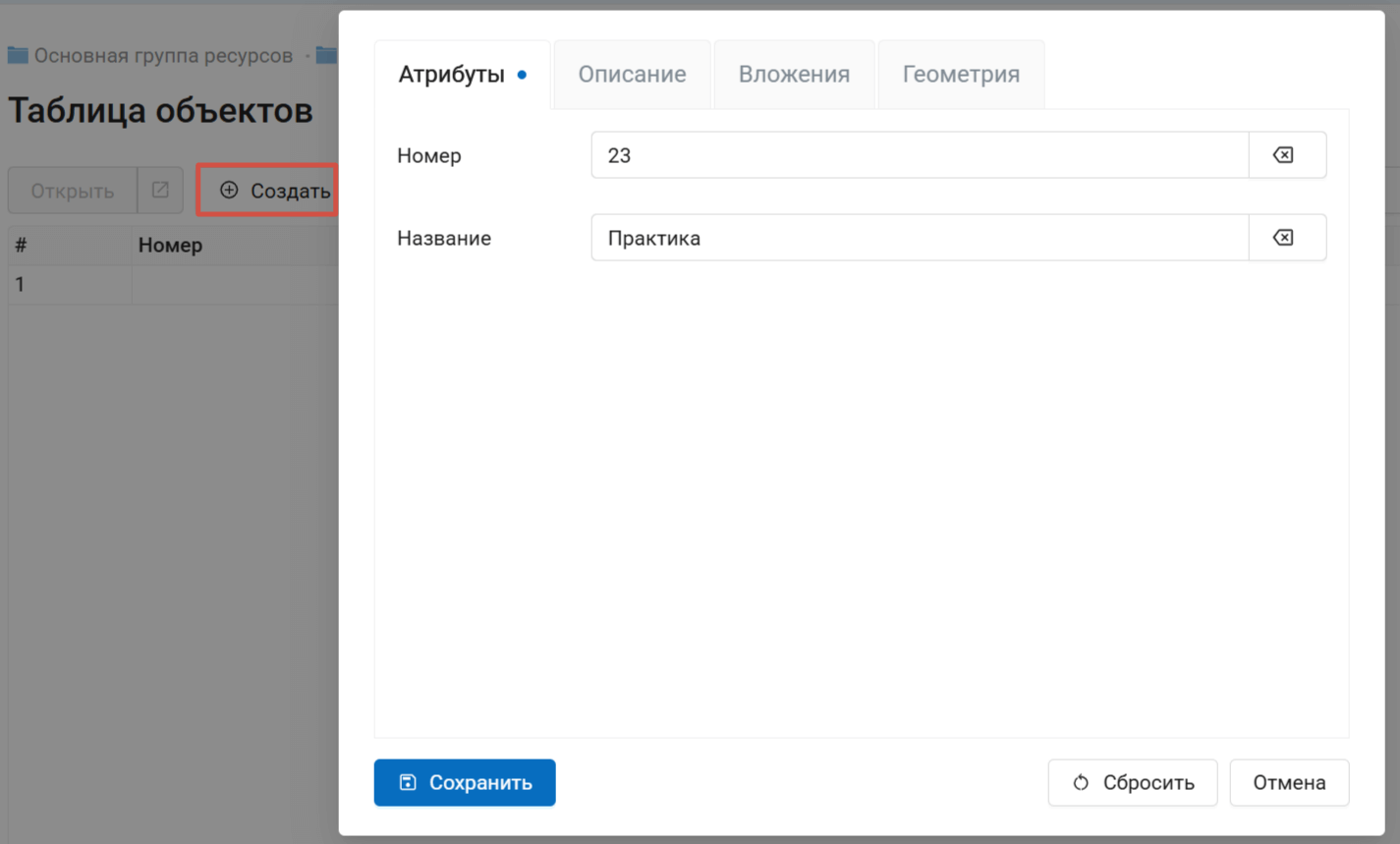Screen dimensions: 1400x844
Task: Click the # column header
Action: click(21, 246)
